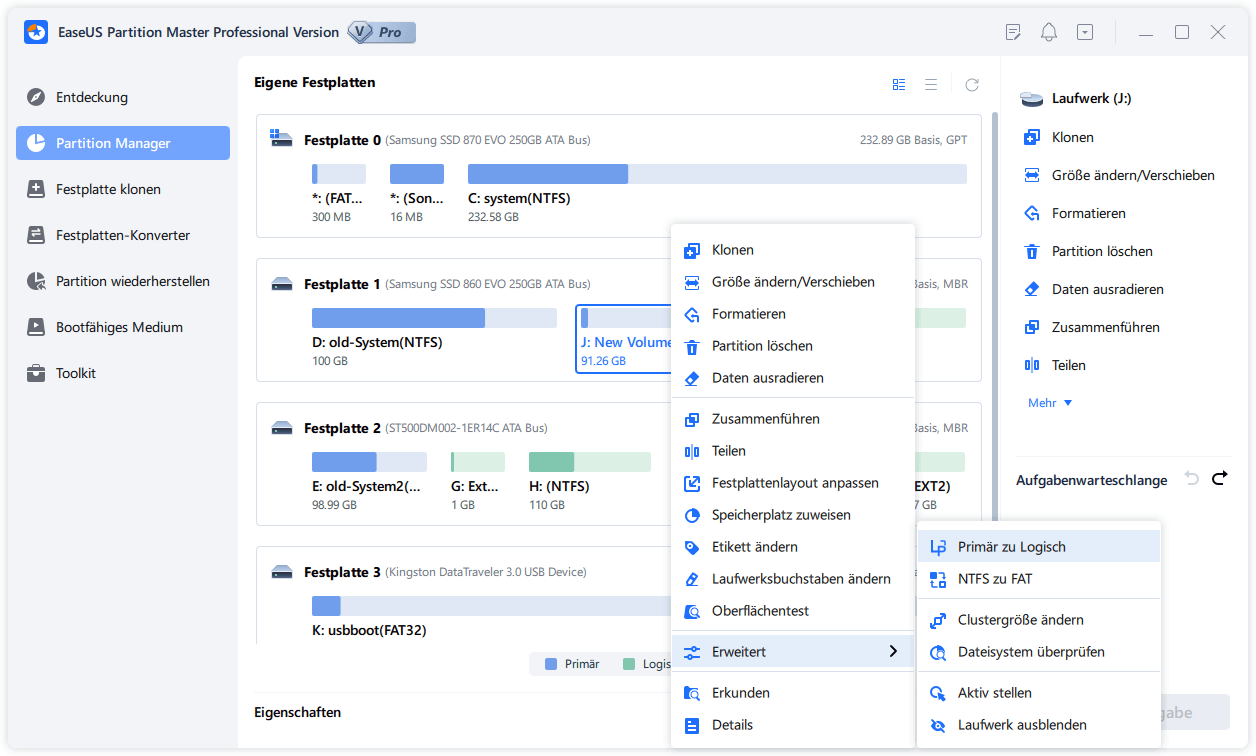This screenshot has height=756, width=1256.
Task: Open the title bar dropdown menu icon
Action: pyautogui.click(x=1085, y=32)
